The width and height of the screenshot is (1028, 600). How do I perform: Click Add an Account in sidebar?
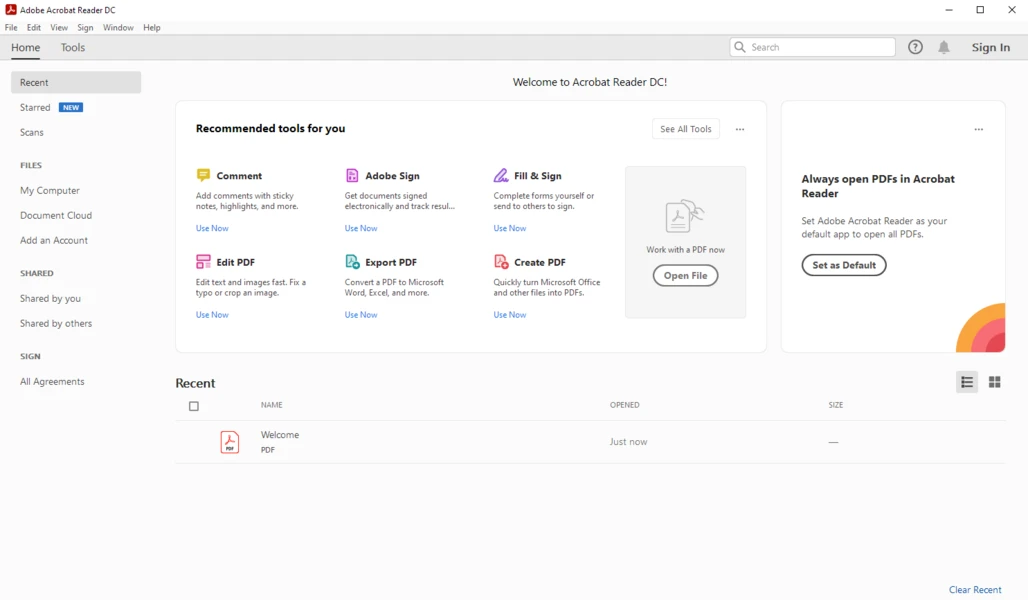tap(54, 240)
